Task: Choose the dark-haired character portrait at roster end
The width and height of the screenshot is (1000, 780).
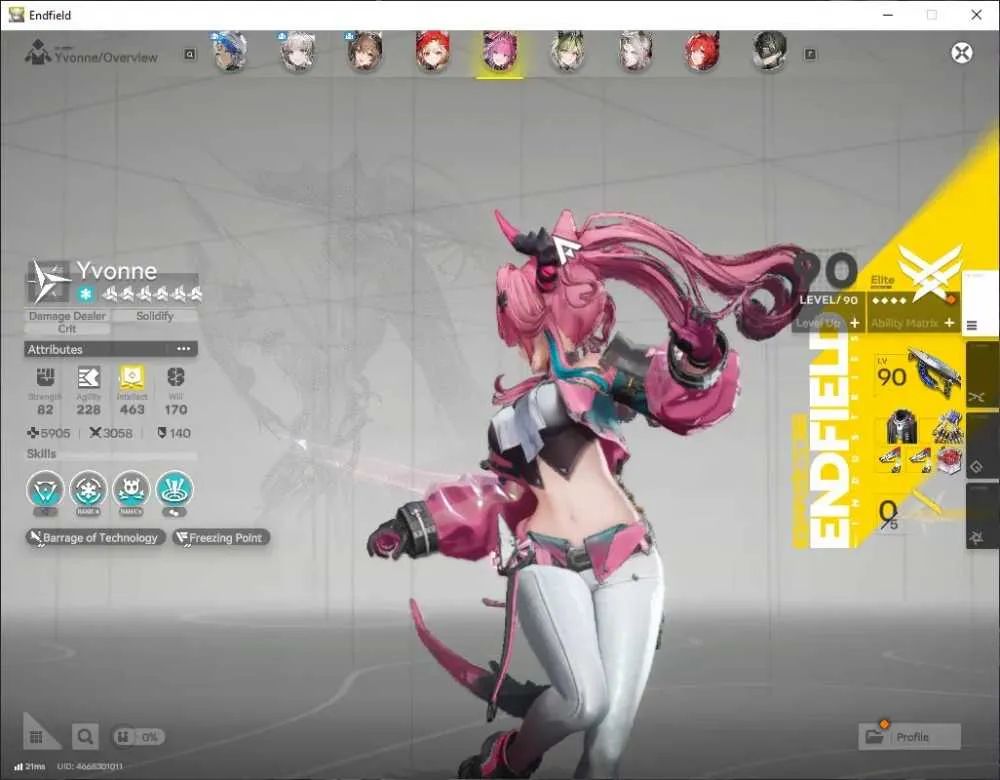Action: [769, 51]
